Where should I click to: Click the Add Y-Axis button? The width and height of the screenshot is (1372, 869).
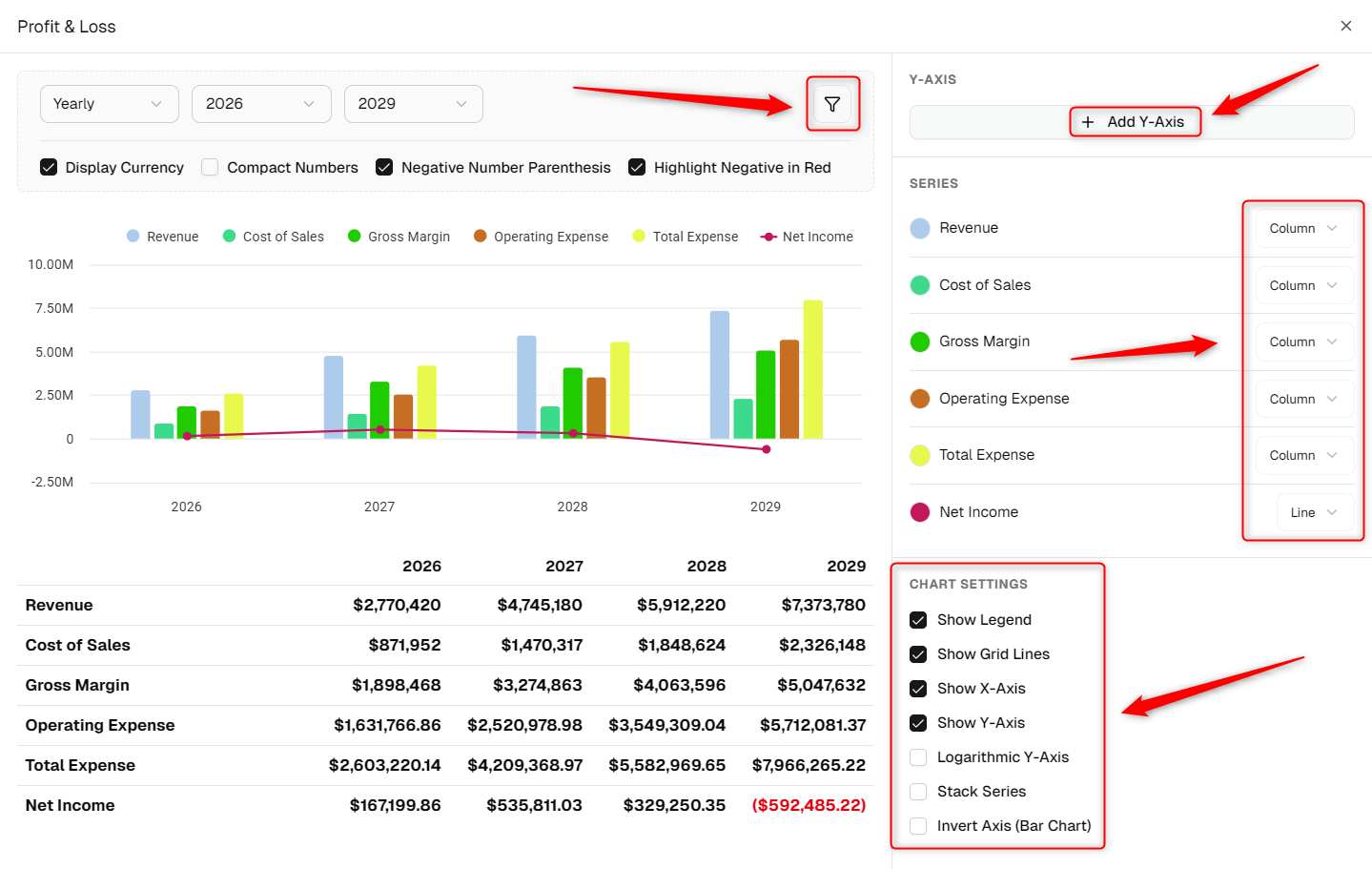1132,122
